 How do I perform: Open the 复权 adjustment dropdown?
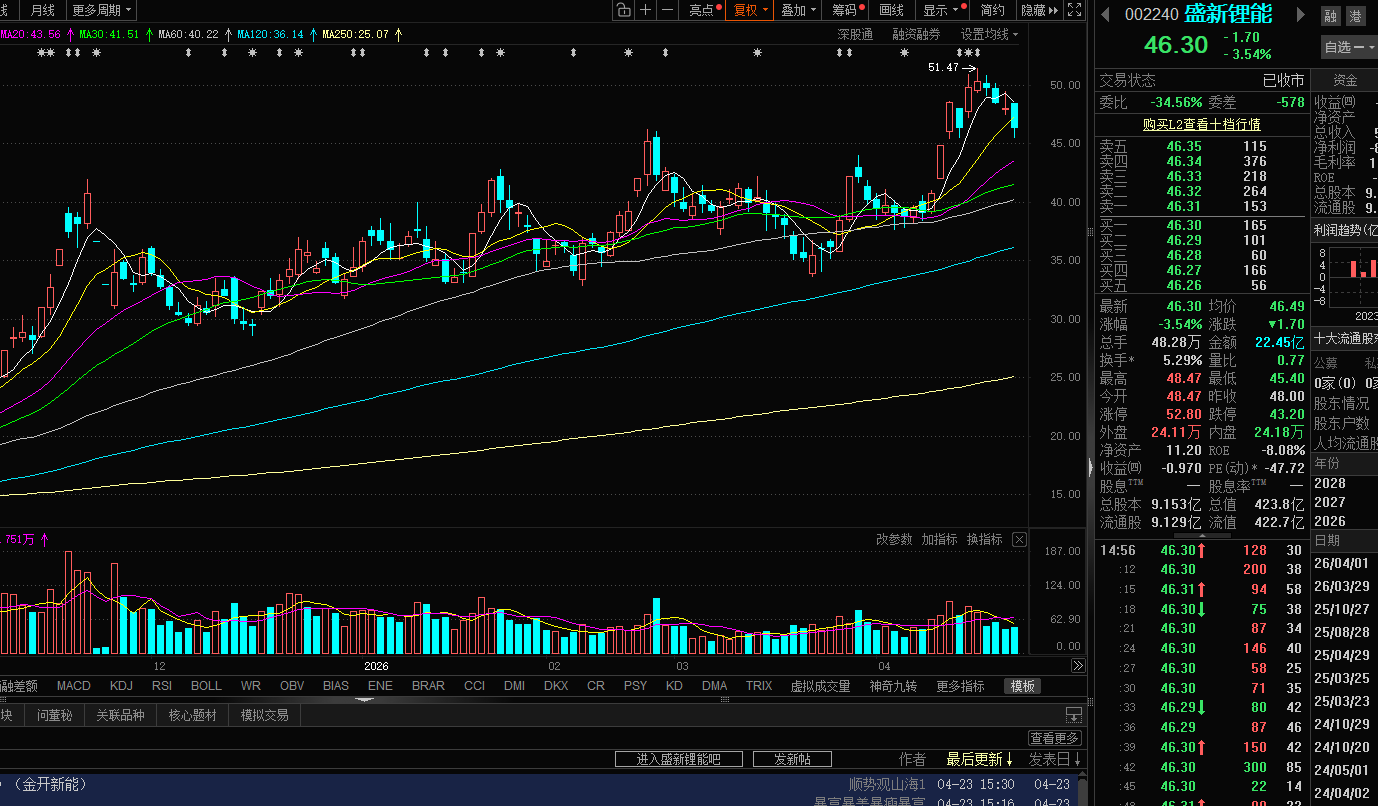pyautogui.click(x=751, y=10)
